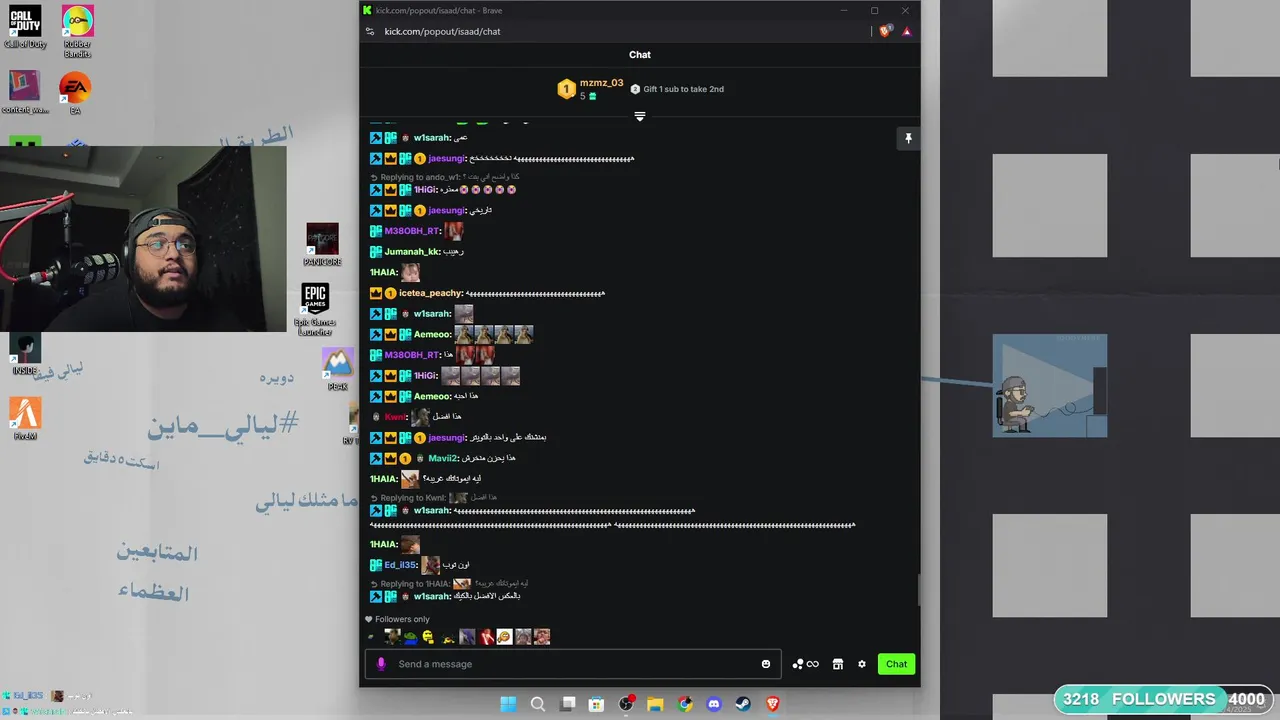Focus the Send a message field
1280x720 pixels.
(575, 664)
